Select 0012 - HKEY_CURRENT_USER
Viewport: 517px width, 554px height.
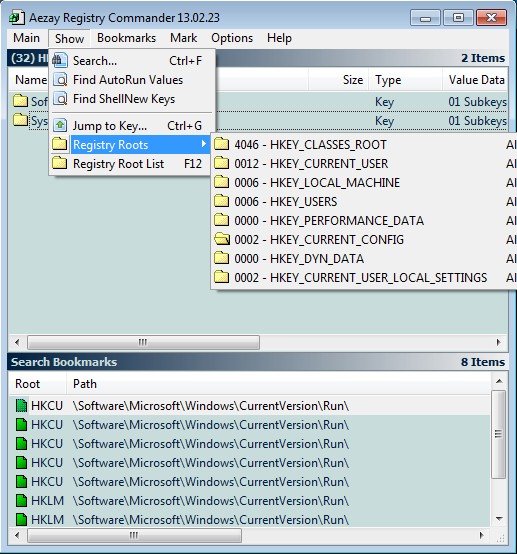coord(364,164)
